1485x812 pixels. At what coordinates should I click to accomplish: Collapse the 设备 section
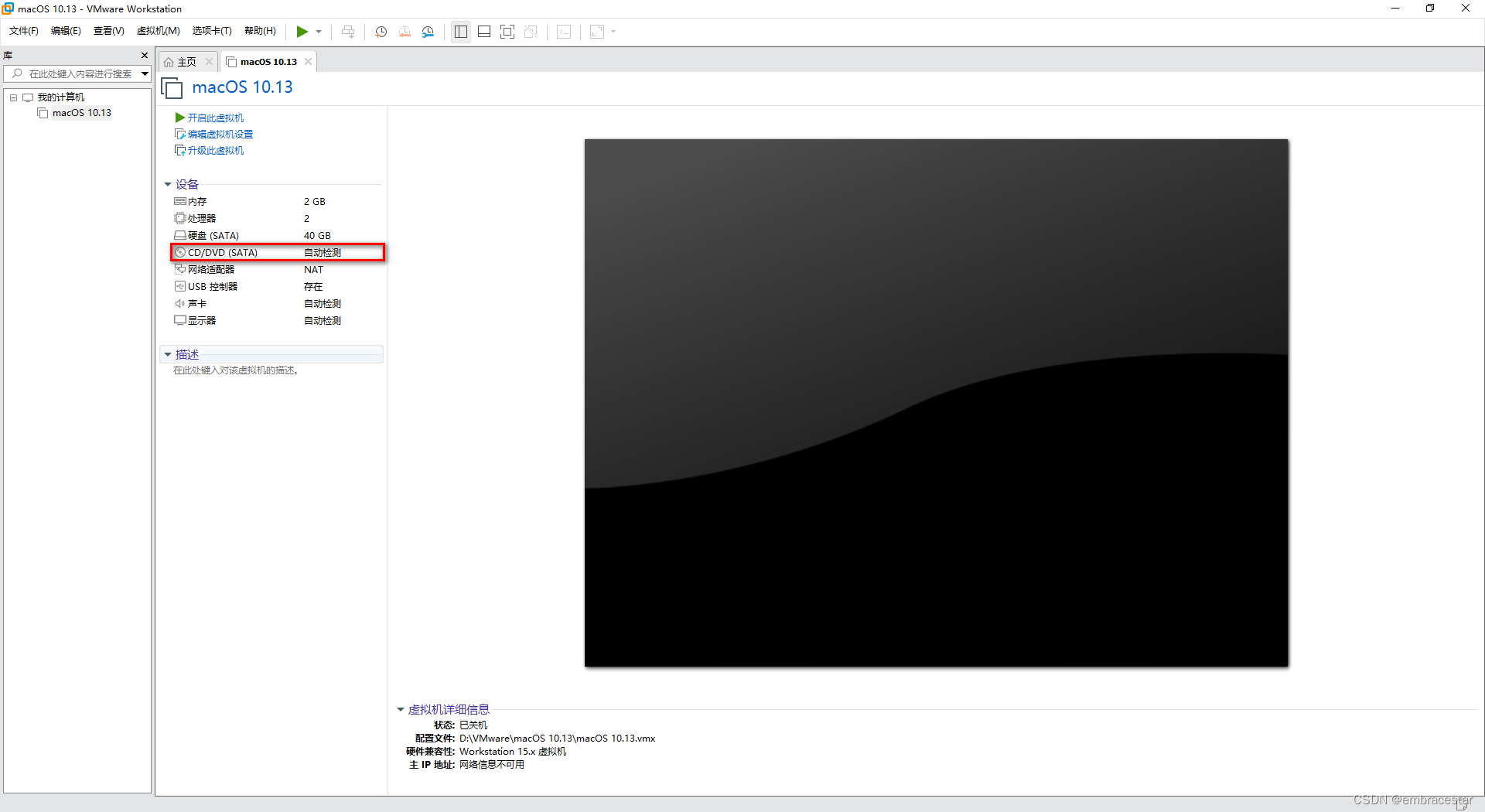[x=168, y=184]
